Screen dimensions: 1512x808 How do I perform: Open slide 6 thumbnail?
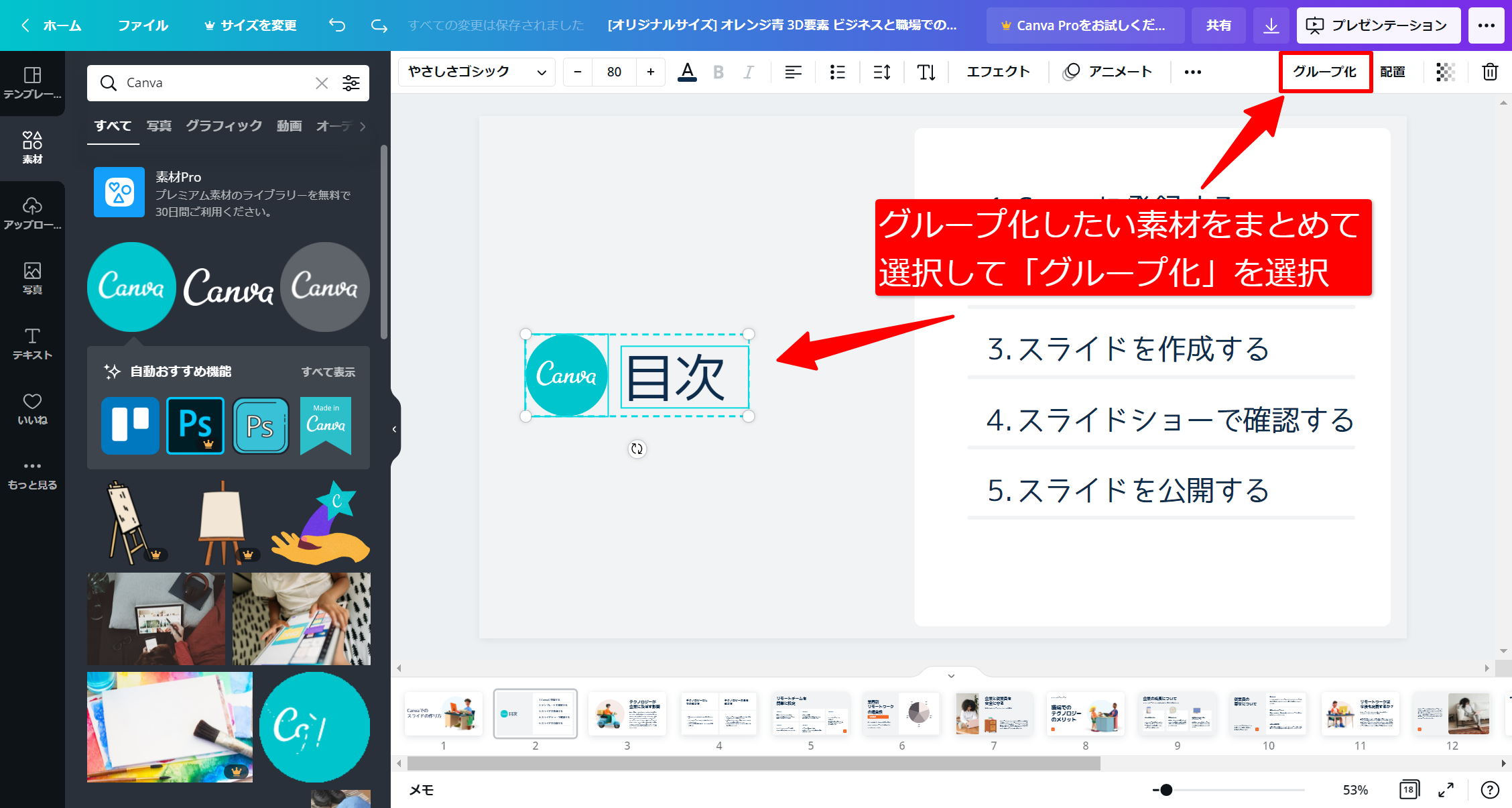pyautogui.click(x=902, y=714)
